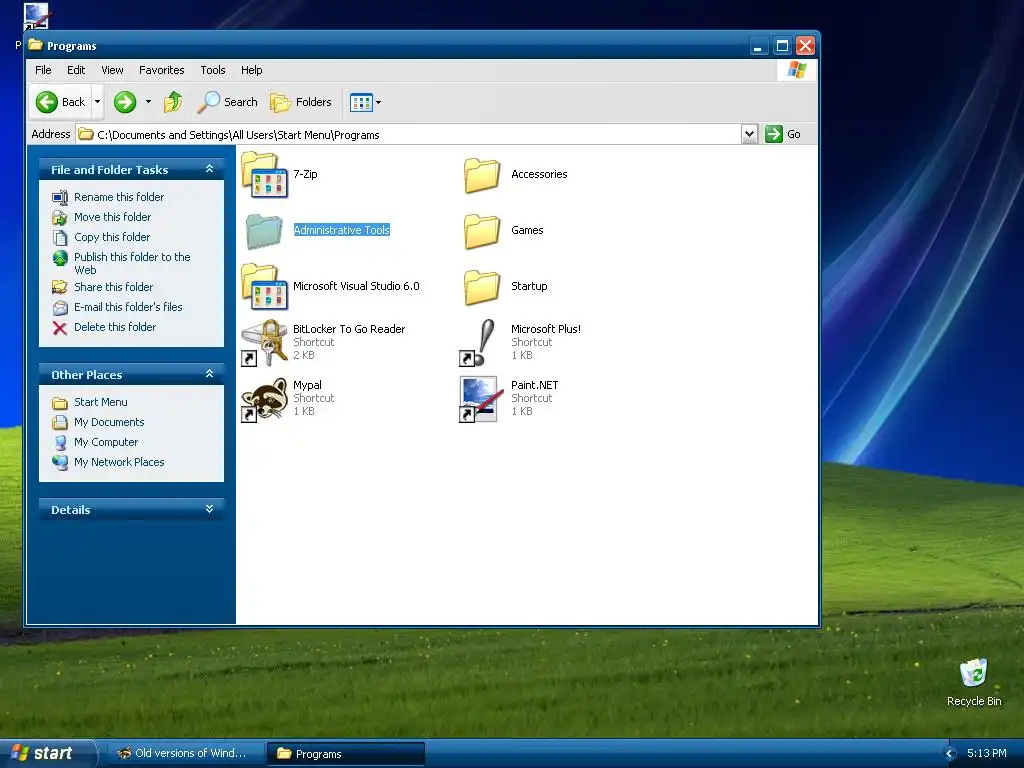Image resolution: width=1024 pixels, height=768 pixels.
Task: Open the View menu
Action: [112, 70]
